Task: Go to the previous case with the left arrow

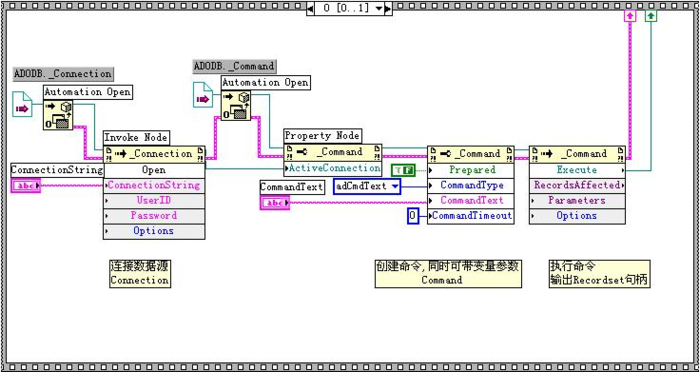Action: [x=311, y=8]
